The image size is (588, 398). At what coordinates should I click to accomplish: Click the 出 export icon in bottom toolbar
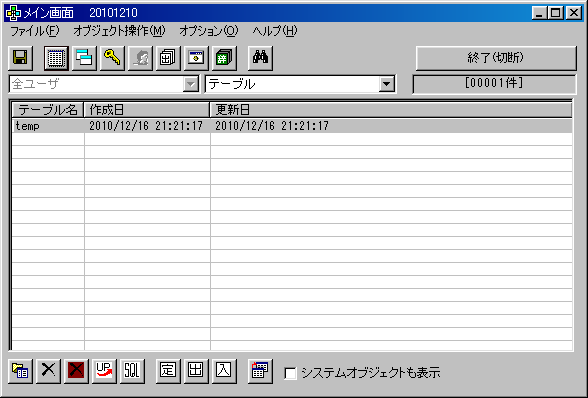(x=196, y=371)
